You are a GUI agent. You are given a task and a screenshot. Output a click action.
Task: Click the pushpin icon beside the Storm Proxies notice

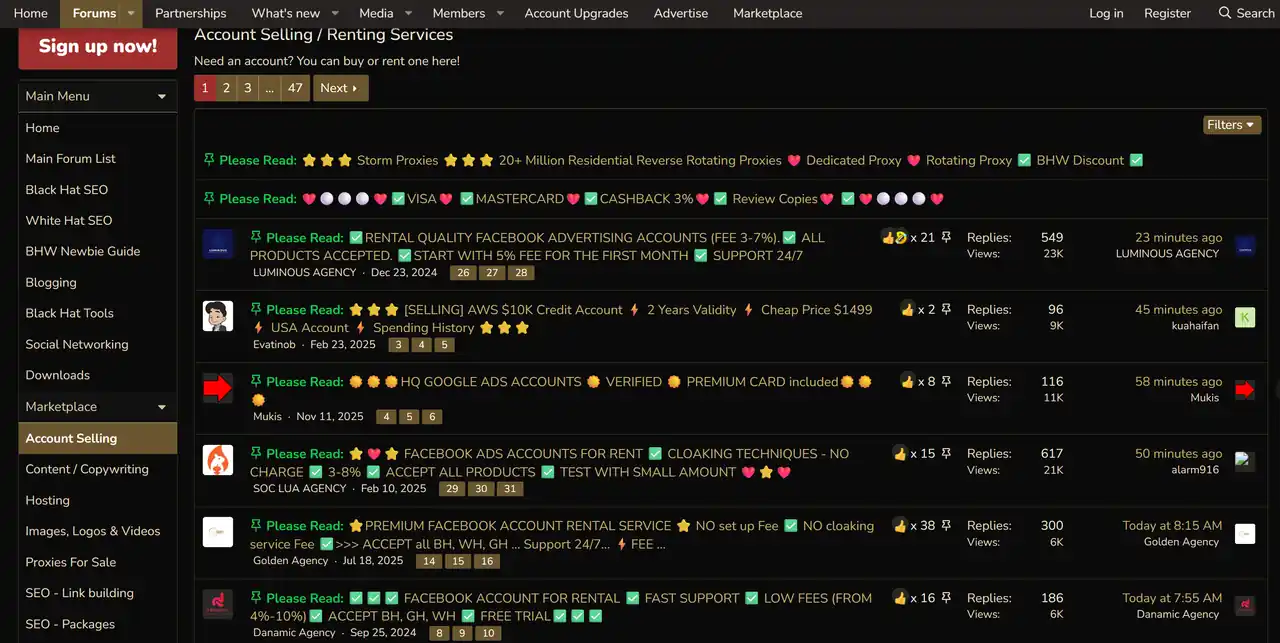208,159
